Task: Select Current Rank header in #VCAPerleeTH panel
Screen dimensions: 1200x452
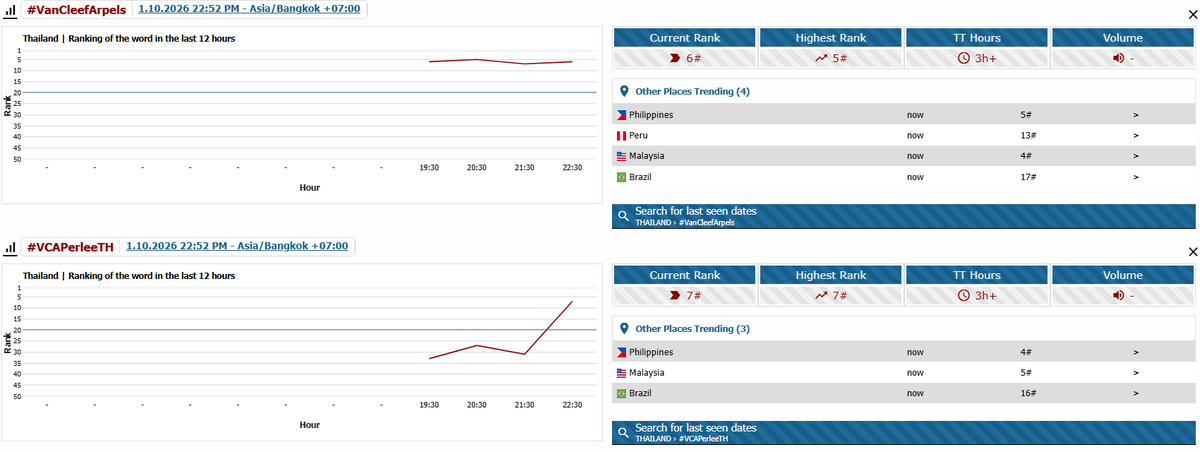Action: pos(684,275)
